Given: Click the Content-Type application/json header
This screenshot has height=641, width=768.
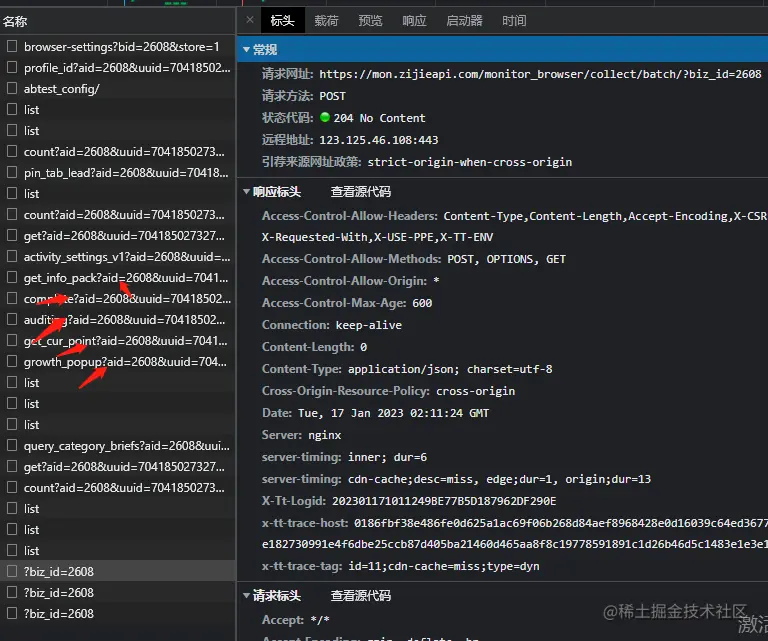Looking at the screenshot, I should tap(407, 369).
